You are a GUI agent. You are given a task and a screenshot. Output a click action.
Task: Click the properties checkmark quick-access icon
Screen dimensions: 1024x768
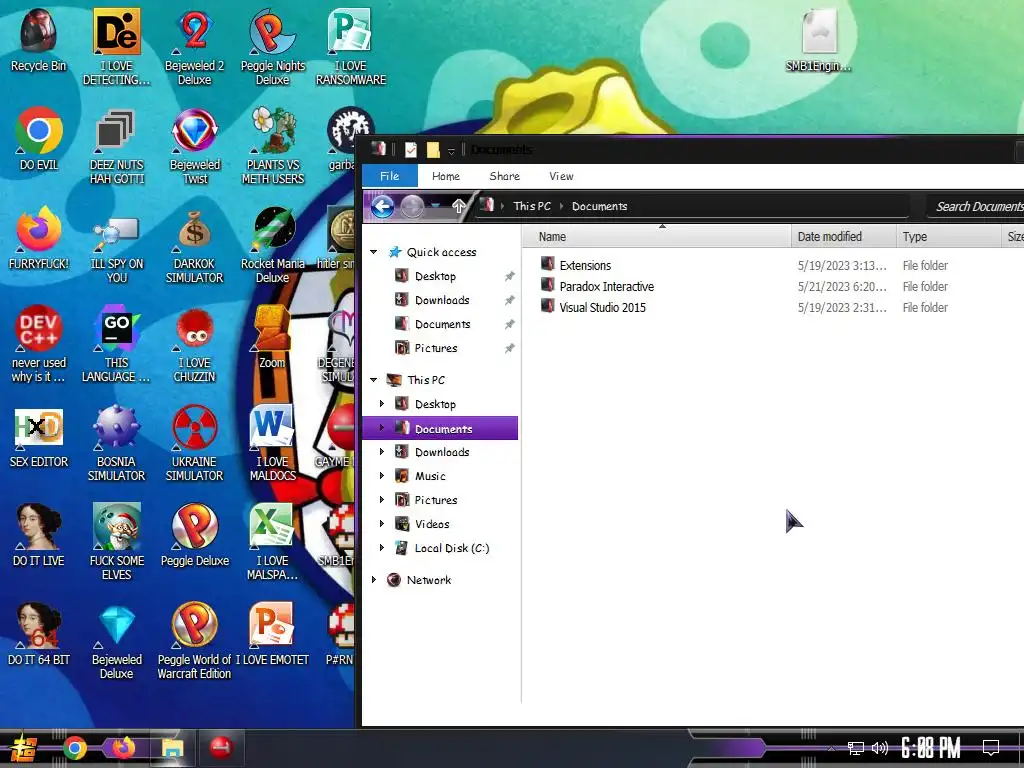click(x=411, y=150)
